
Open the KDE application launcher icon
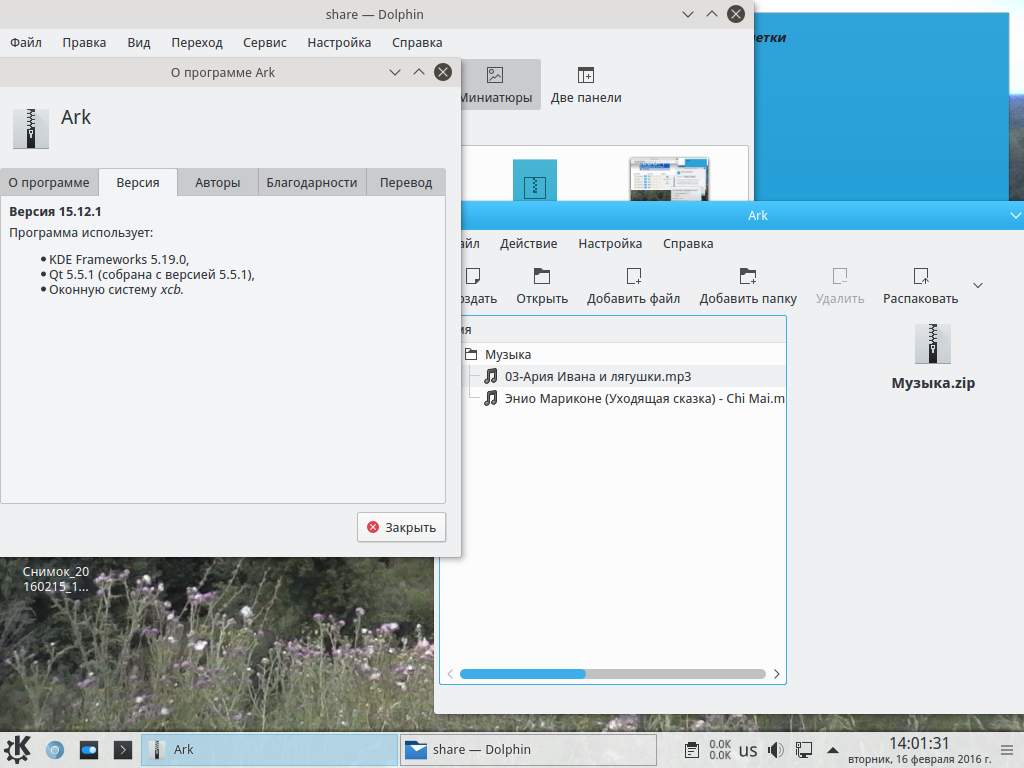[19, 749]
